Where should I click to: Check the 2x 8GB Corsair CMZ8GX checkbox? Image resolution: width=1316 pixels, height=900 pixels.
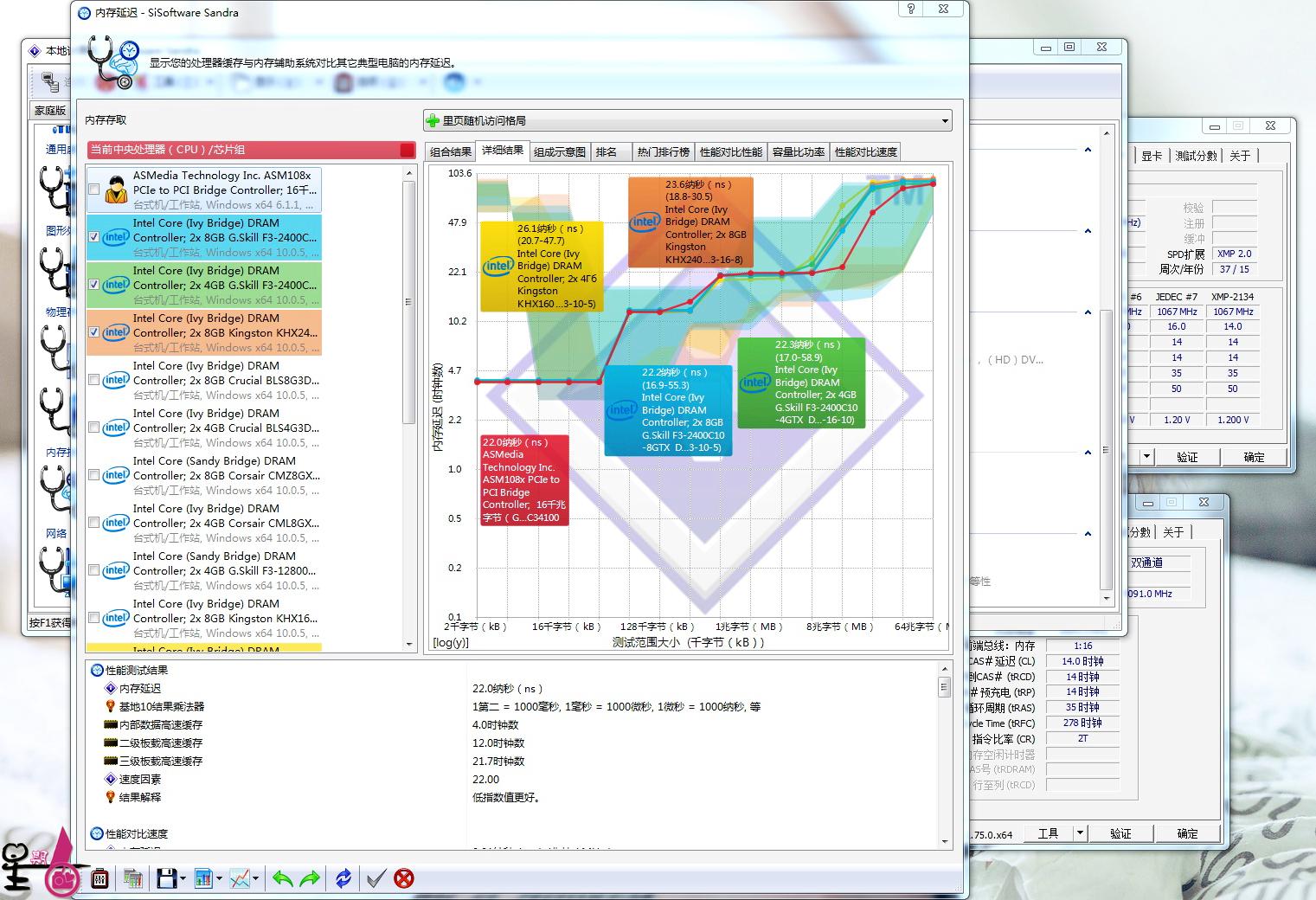pos(93,475)
